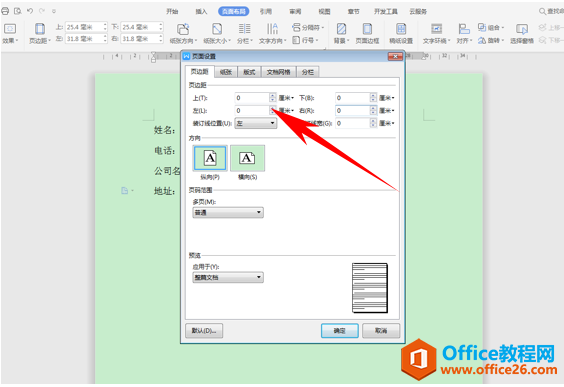
Task: Switch to the 章节 ribbon tab
Action: tap(354, 12)
